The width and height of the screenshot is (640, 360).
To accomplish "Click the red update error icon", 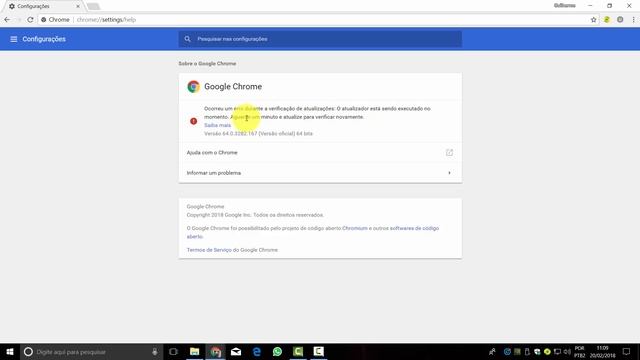I will click(x=193, y=121).
